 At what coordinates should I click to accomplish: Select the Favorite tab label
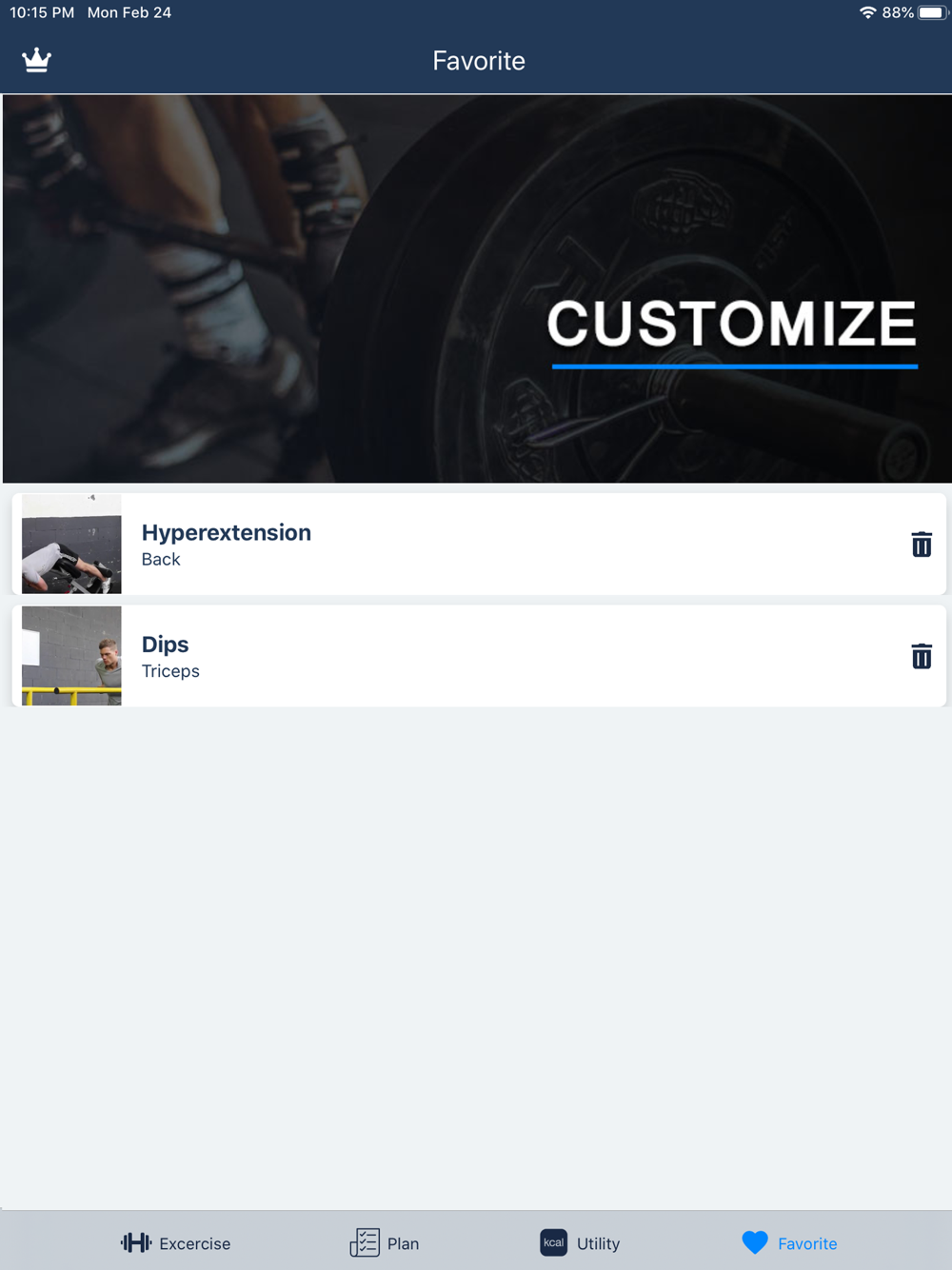(x=807, y=1243)
